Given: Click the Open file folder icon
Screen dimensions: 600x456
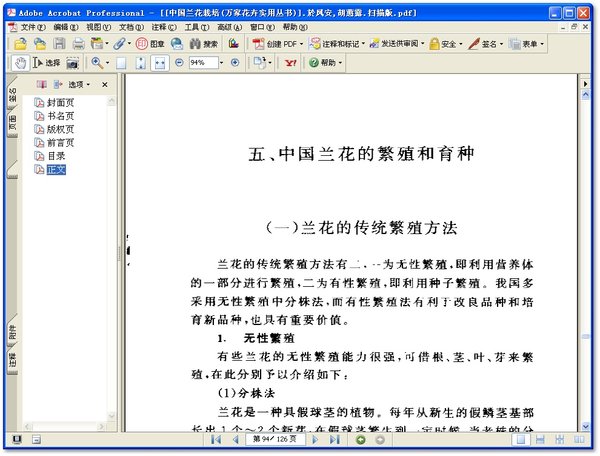Looking at the screenshot, I should pyautogui.click(x=21, y=44).
